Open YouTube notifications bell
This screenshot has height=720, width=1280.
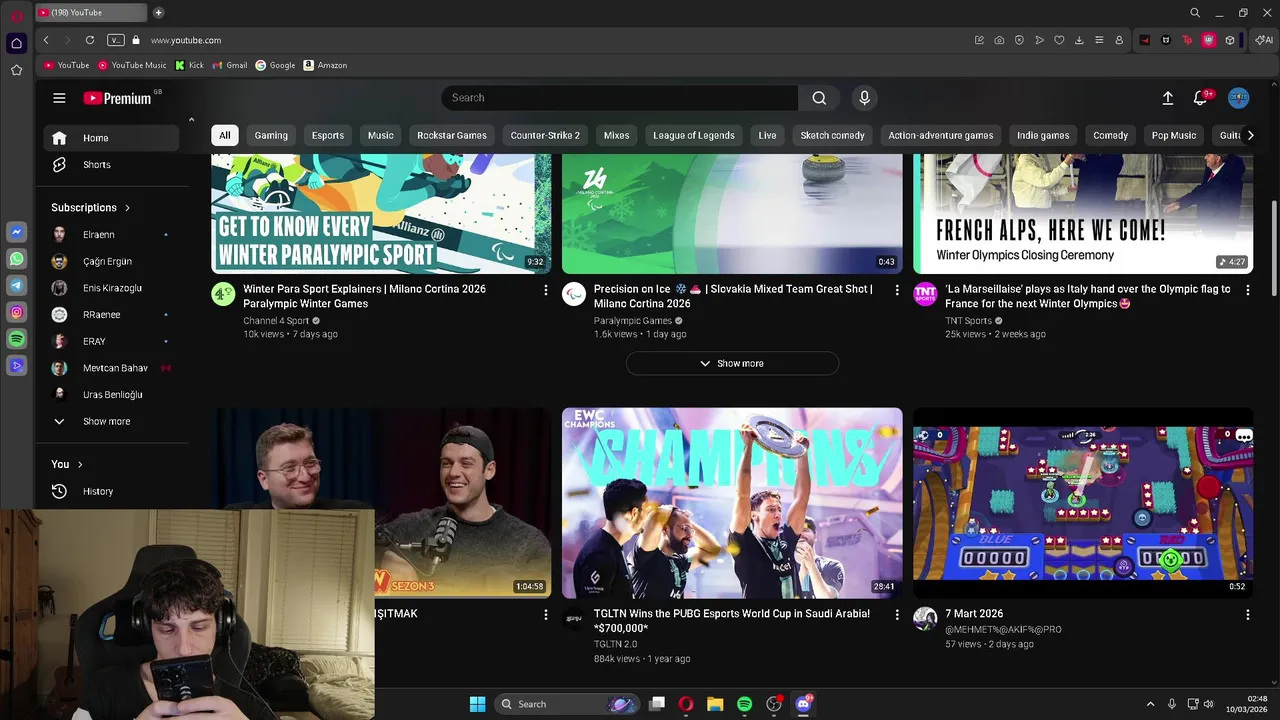(x=1200, y=98)
